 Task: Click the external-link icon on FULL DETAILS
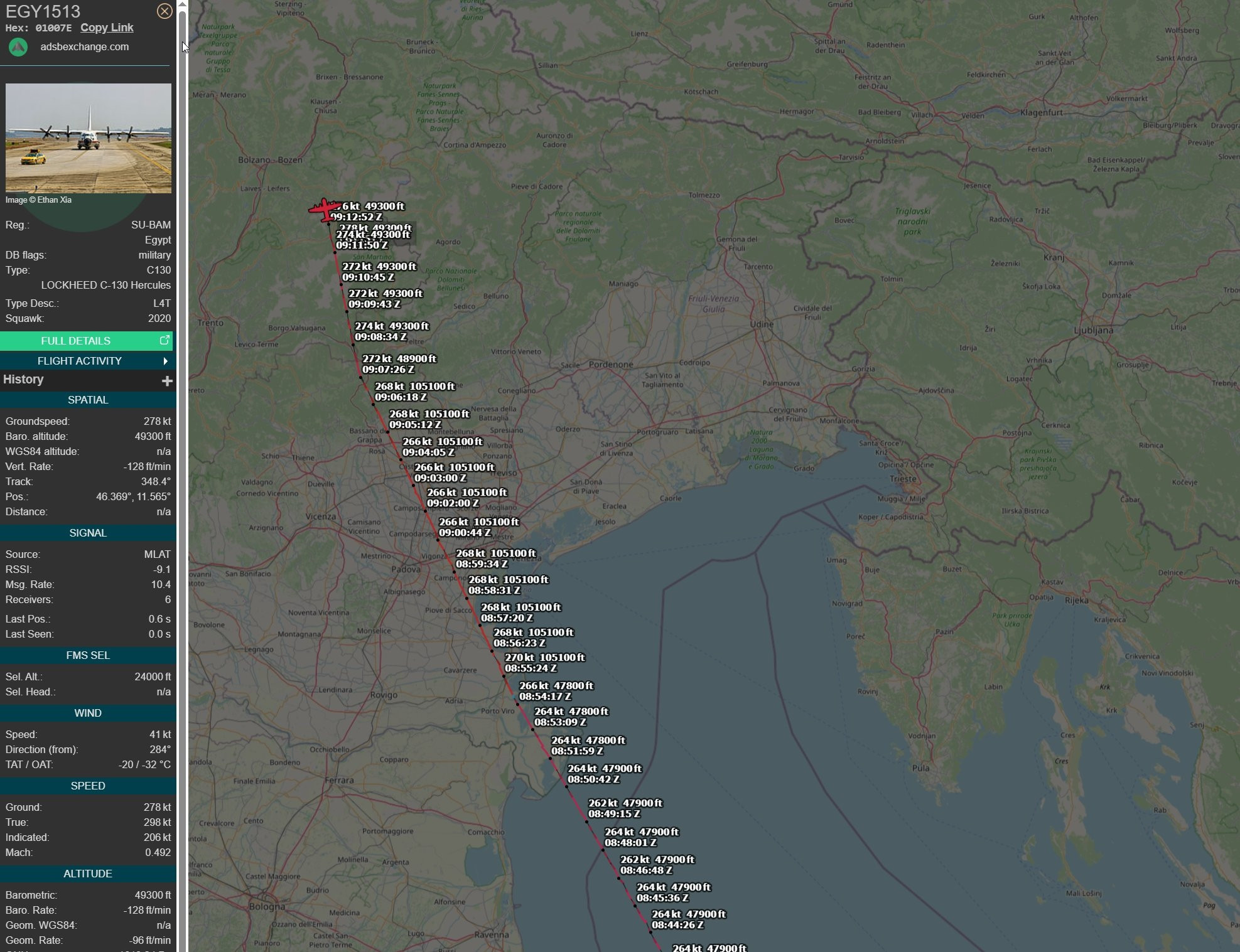coord(164,340)
